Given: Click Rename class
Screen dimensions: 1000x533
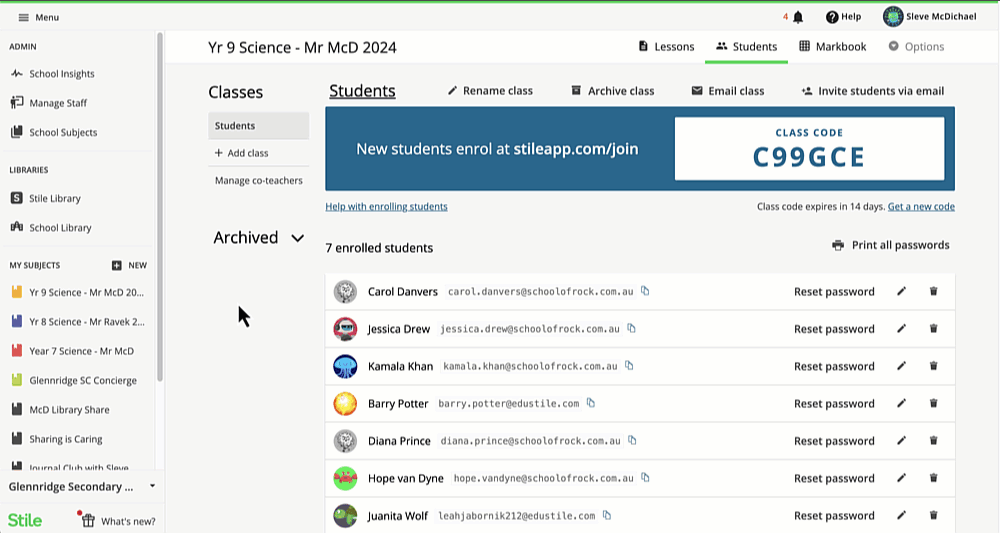Looking at the screenshot, I should click(490, 91).
